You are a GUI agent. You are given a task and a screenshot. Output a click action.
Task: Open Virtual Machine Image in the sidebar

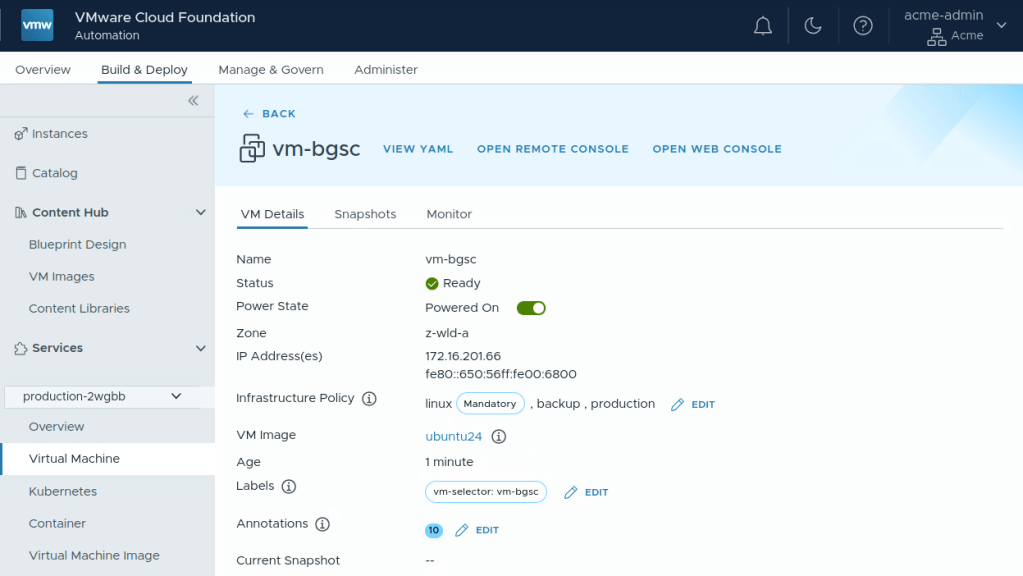pos(94,556)
